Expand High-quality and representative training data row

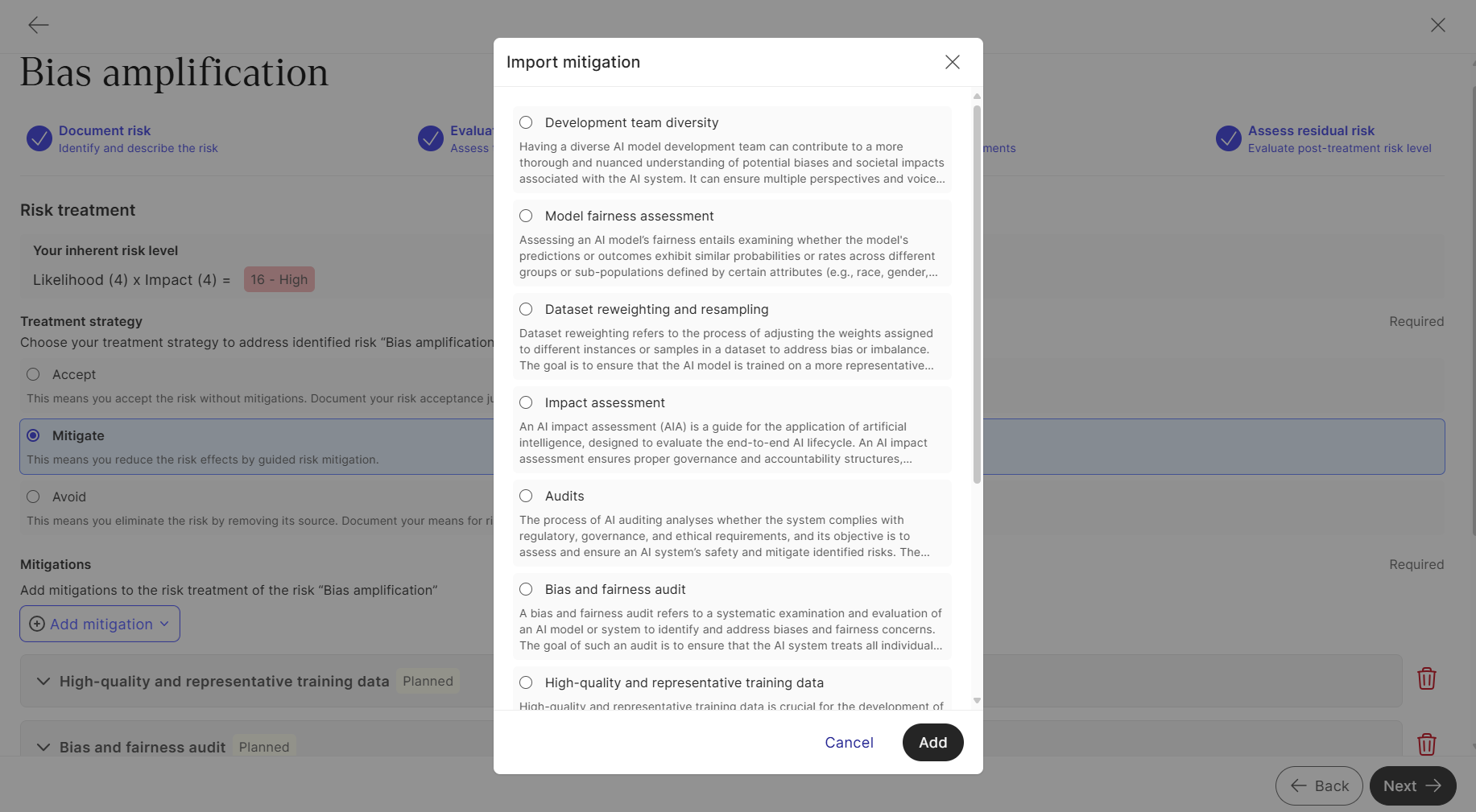43,682
